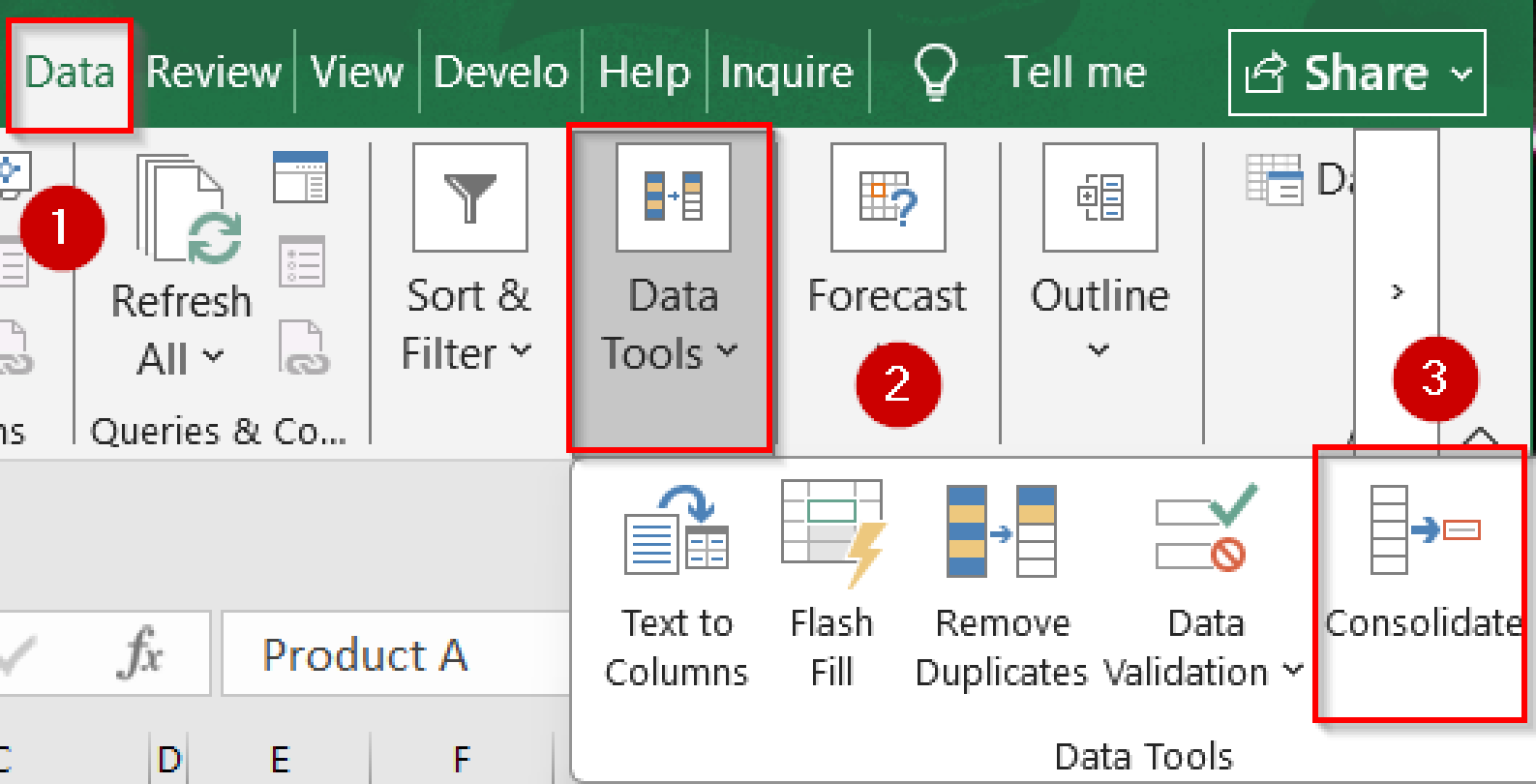
Task: Click the Text to Columns icon
Action: tap(676, 532)
